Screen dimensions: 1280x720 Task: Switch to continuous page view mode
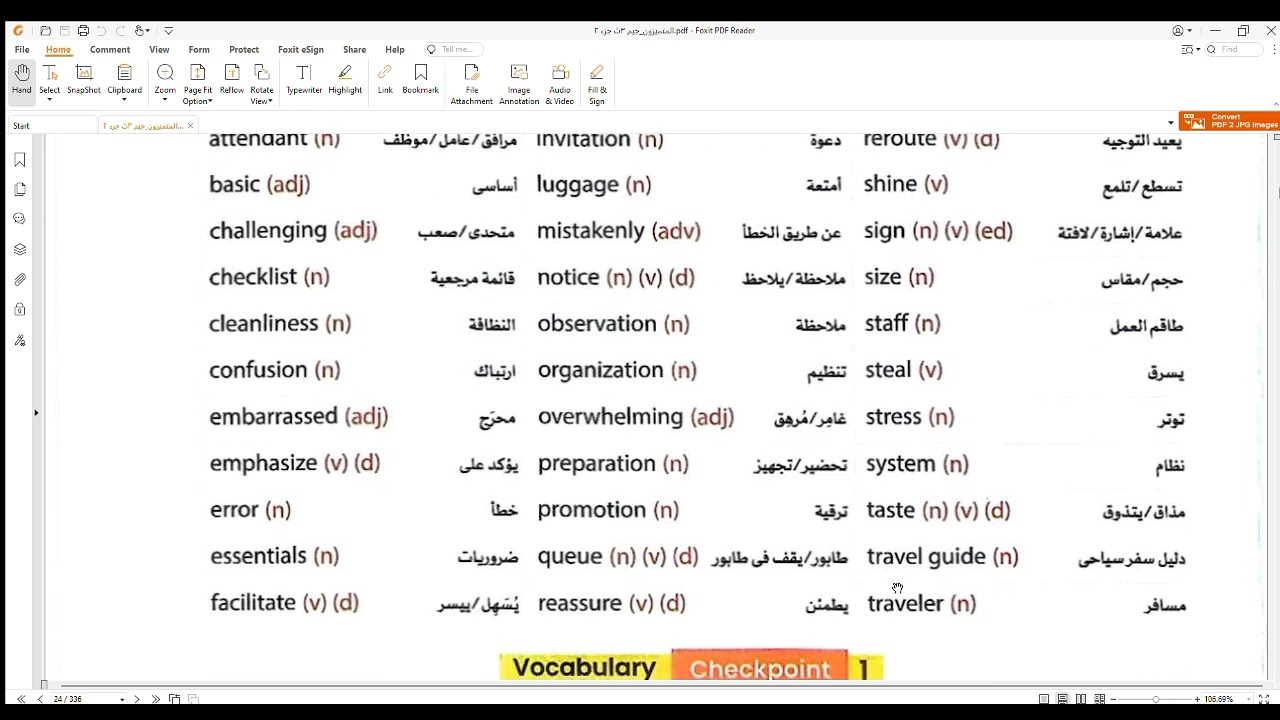[x=1063, y=699]
